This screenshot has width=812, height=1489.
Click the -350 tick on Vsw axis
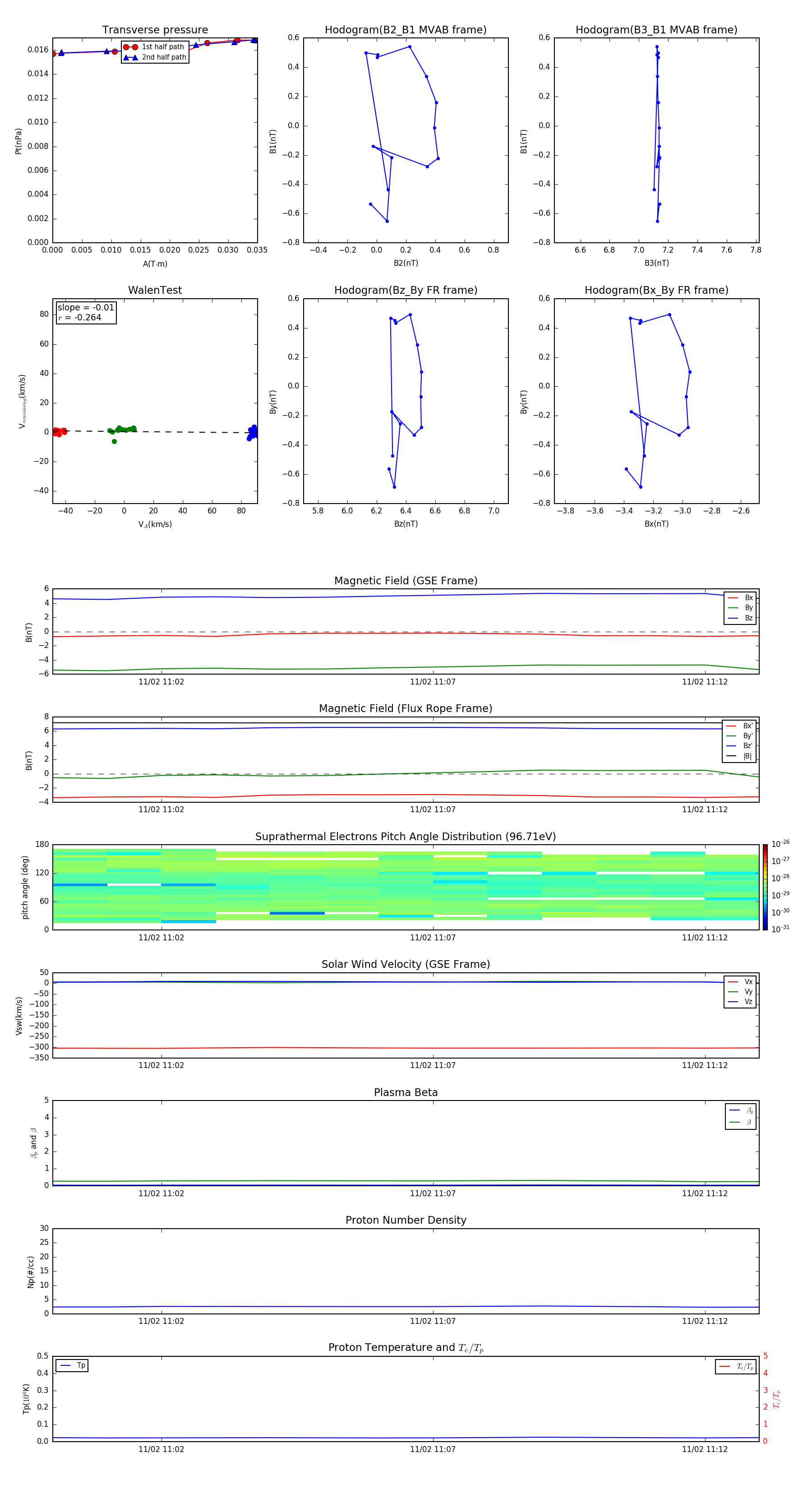(x=39, y=1058)
